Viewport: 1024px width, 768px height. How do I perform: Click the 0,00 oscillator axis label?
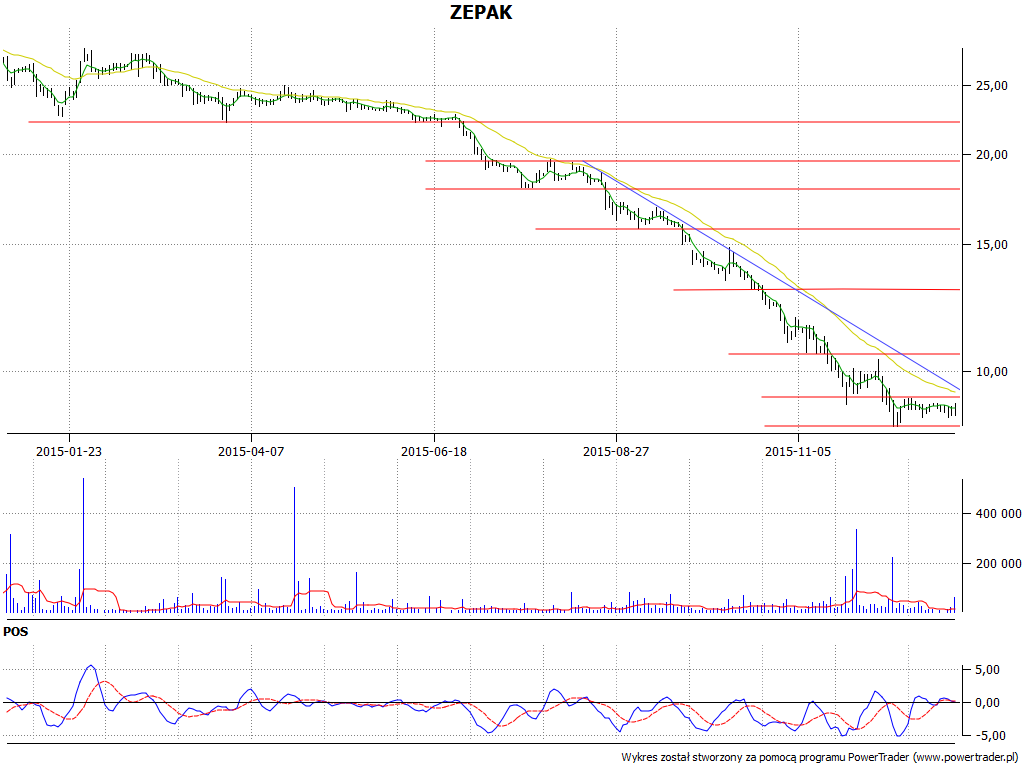tap(986, 703)
